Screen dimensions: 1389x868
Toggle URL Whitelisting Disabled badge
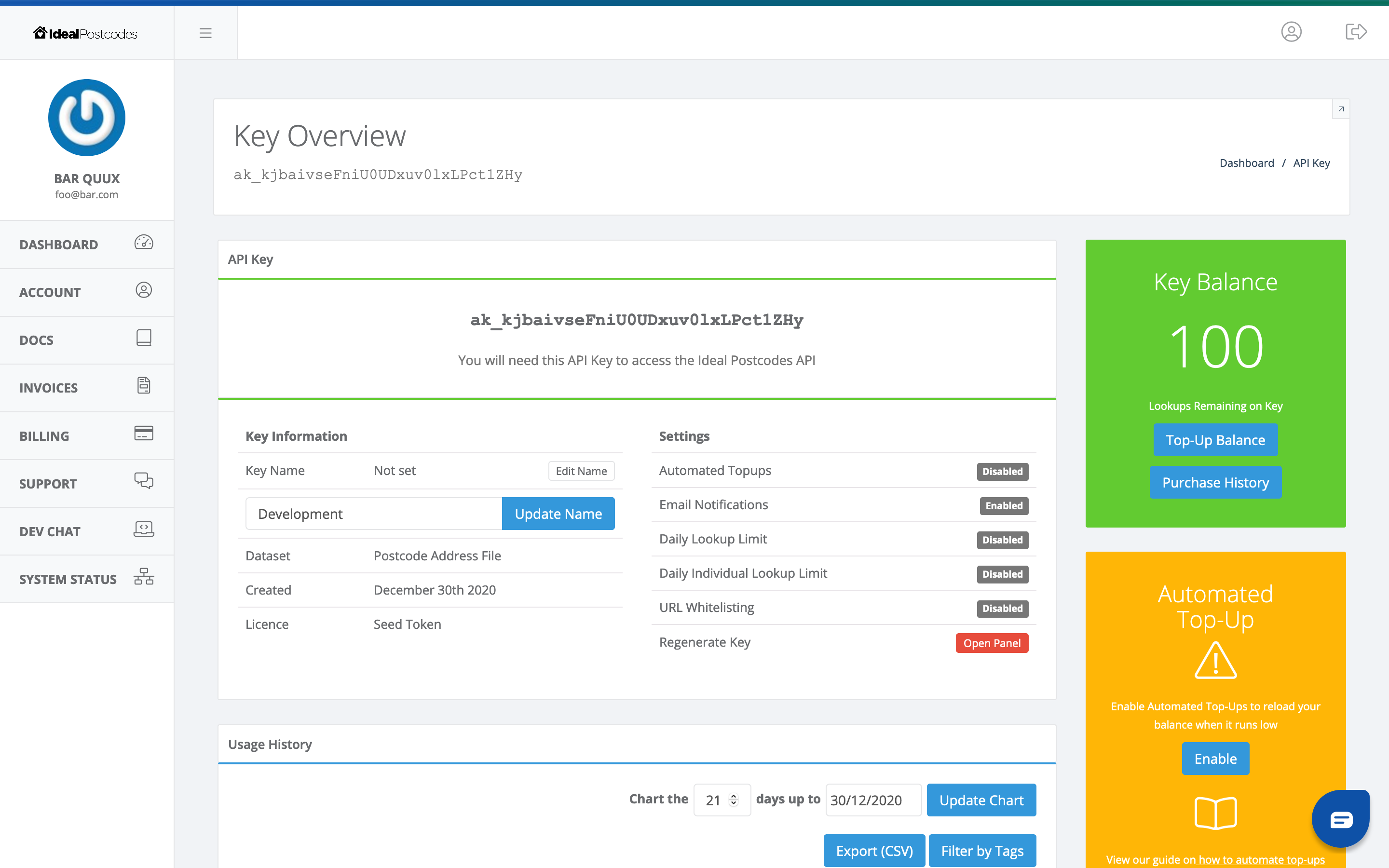(1002, 609)
